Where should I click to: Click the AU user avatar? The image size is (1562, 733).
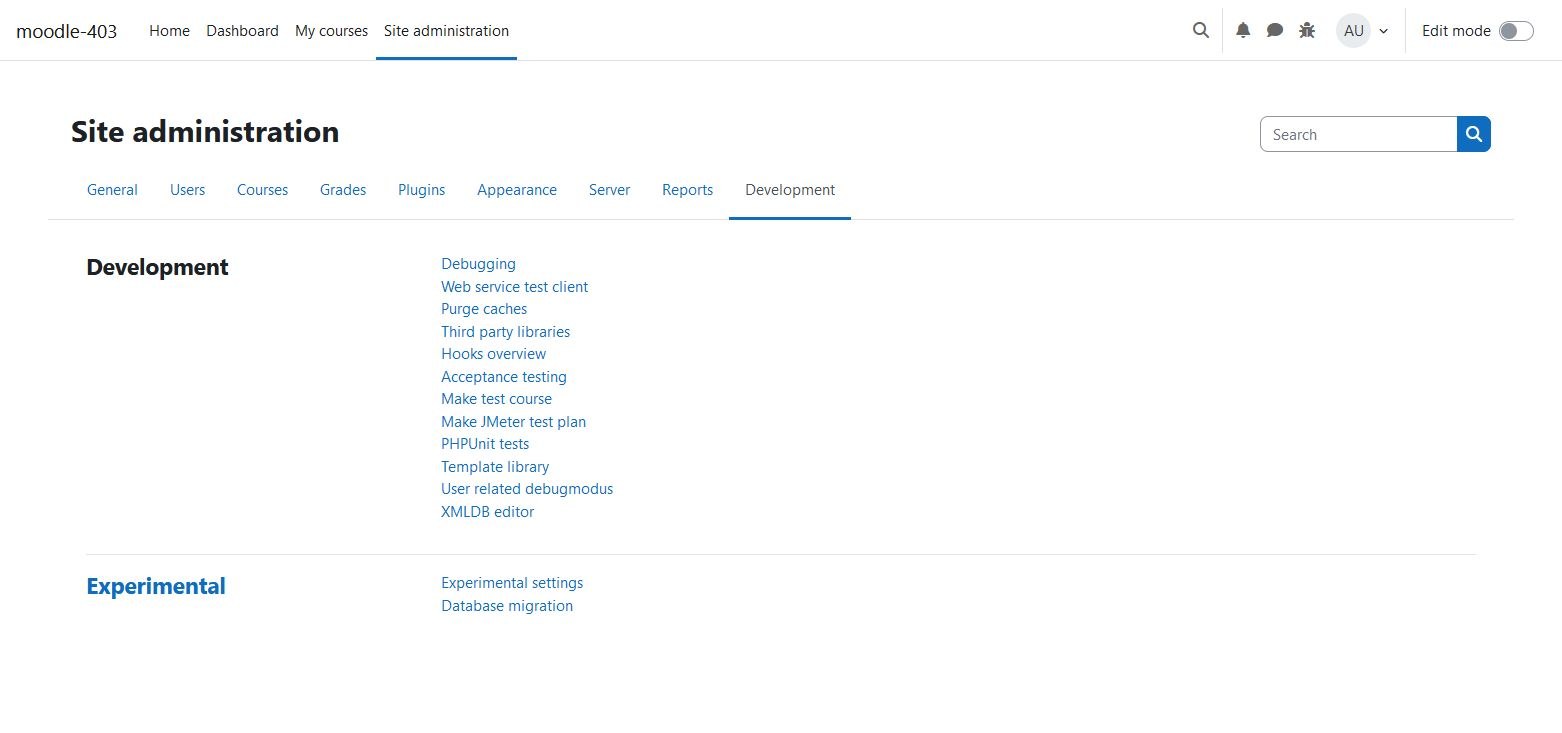click(1353, 30)
